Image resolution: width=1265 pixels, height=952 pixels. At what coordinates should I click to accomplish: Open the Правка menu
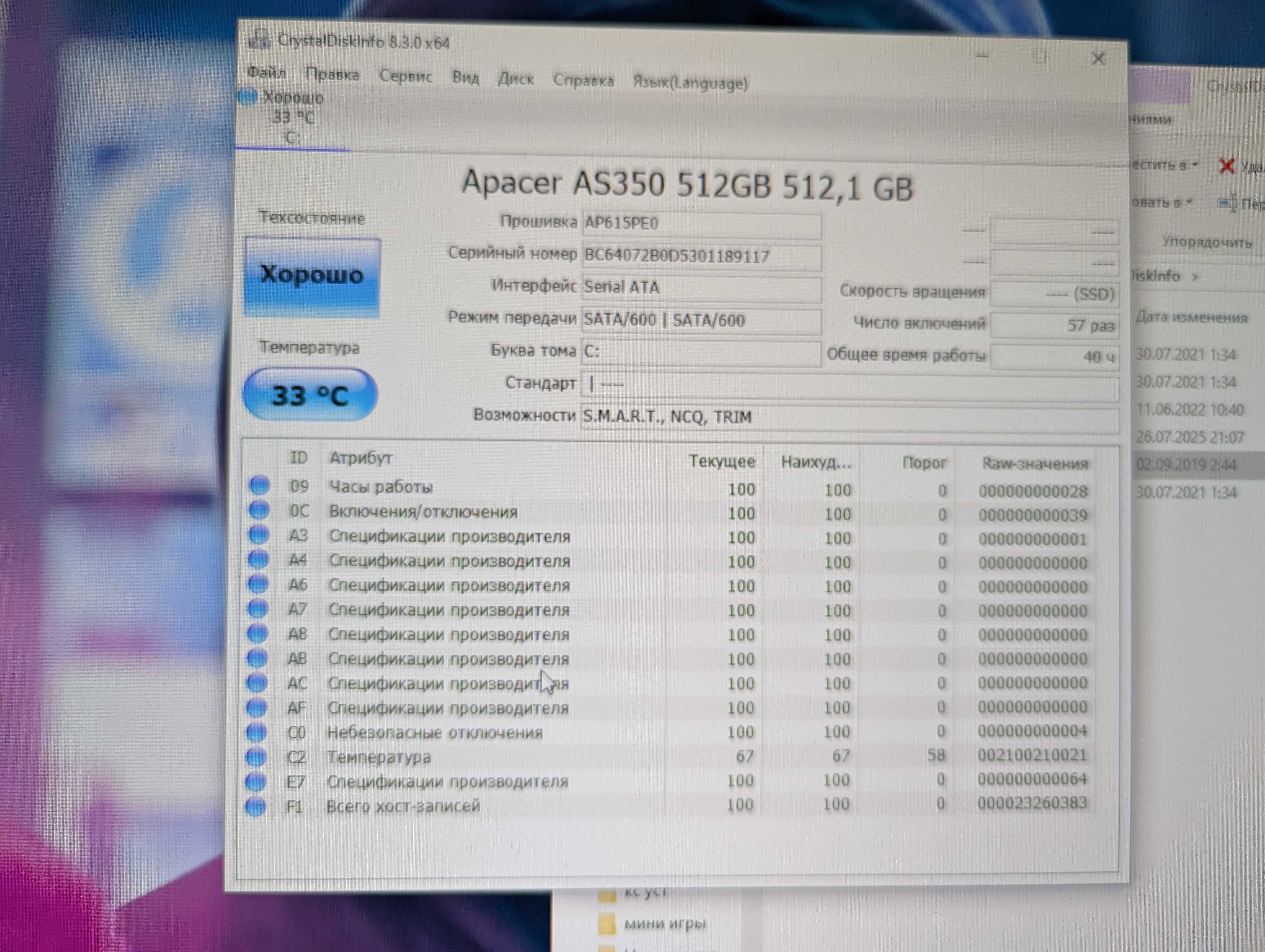332,74
